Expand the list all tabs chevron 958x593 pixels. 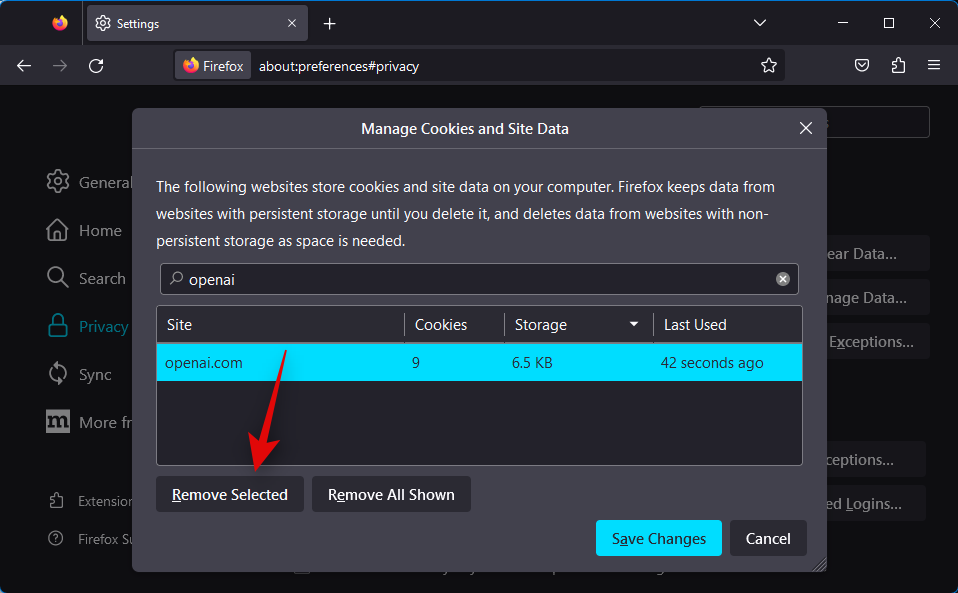click(760, 23)
